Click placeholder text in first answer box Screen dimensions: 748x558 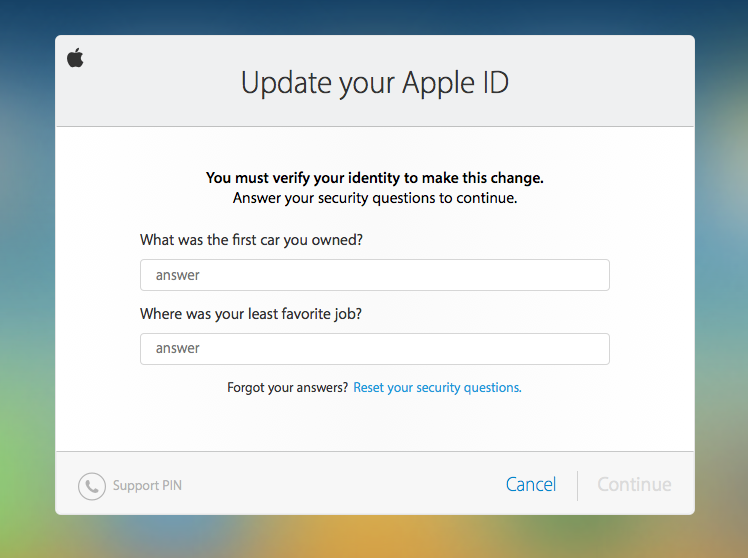tap(177, 275)
